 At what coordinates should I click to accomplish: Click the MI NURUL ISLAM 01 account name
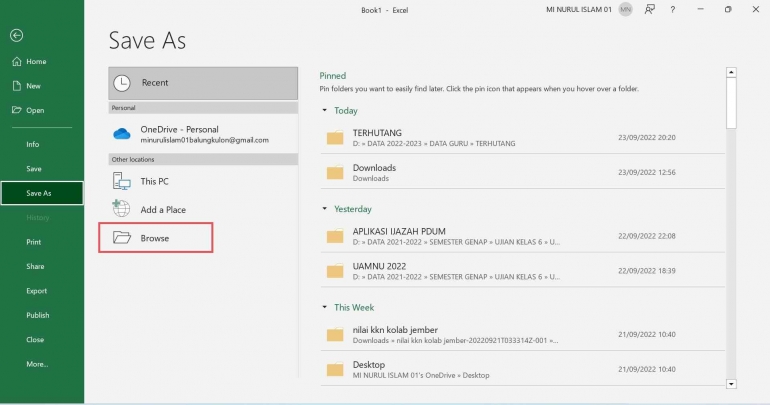point(579,9)
